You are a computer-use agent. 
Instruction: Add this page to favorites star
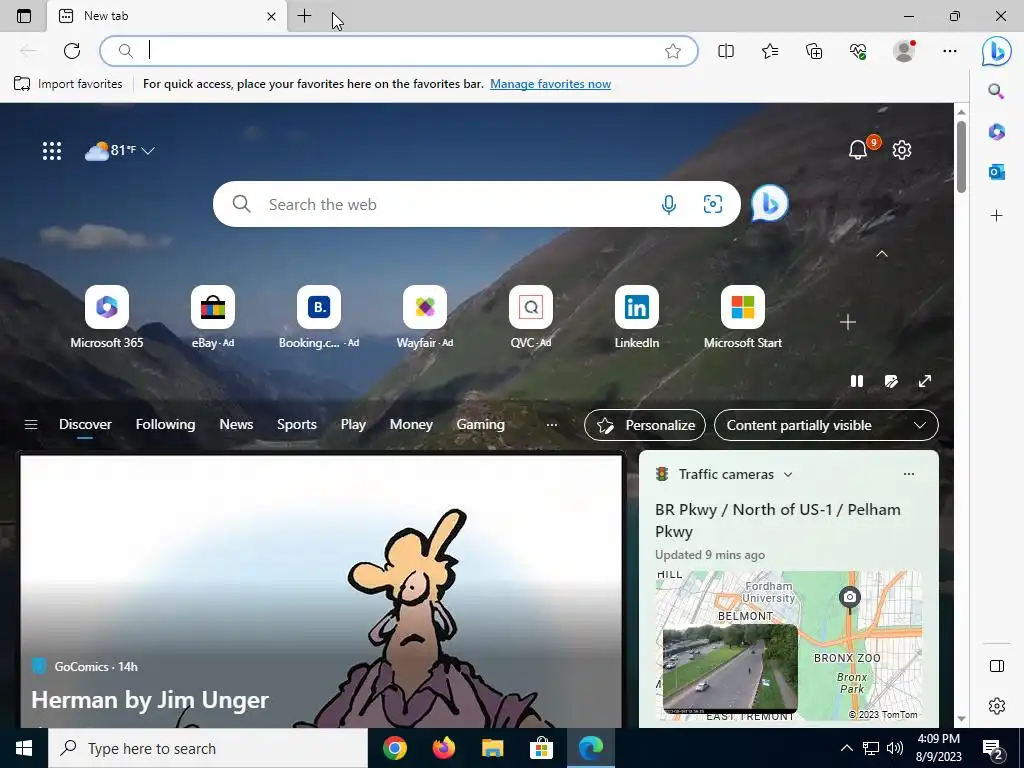673,51
